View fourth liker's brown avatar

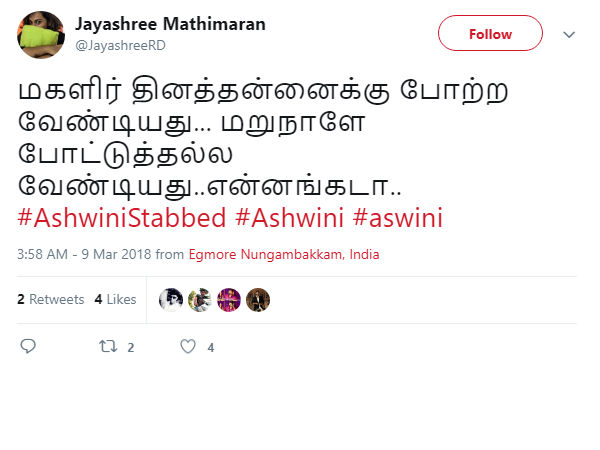(258, 300)
